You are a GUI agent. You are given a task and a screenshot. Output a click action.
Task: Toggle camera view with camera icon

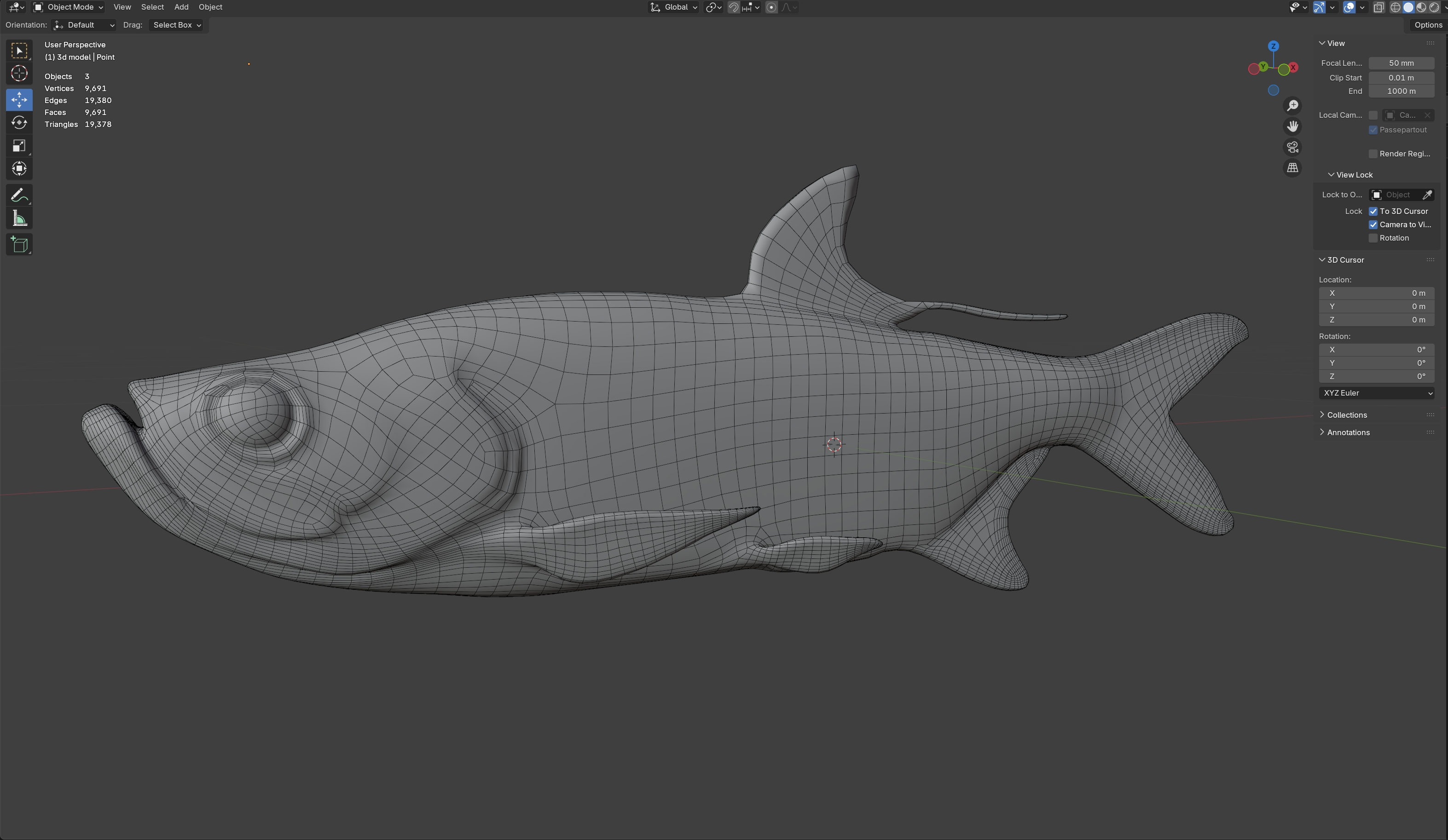[x=1292, y=148]
